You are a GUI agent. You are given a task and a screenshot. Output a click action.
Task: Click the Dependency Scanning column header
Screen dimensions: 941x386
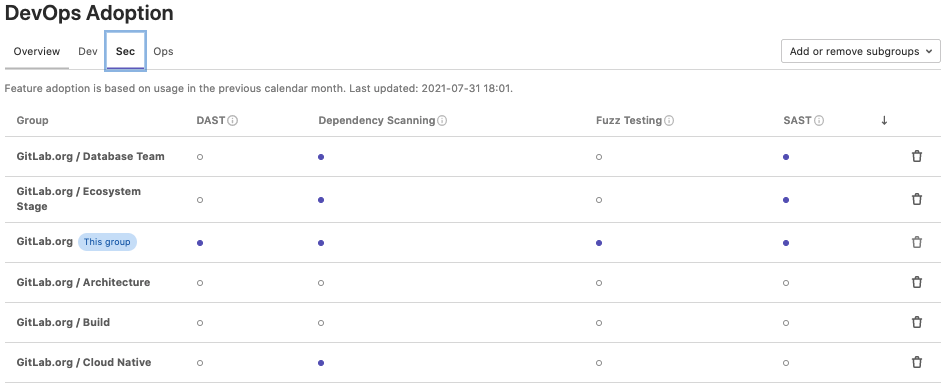click(x=377, y=120)
